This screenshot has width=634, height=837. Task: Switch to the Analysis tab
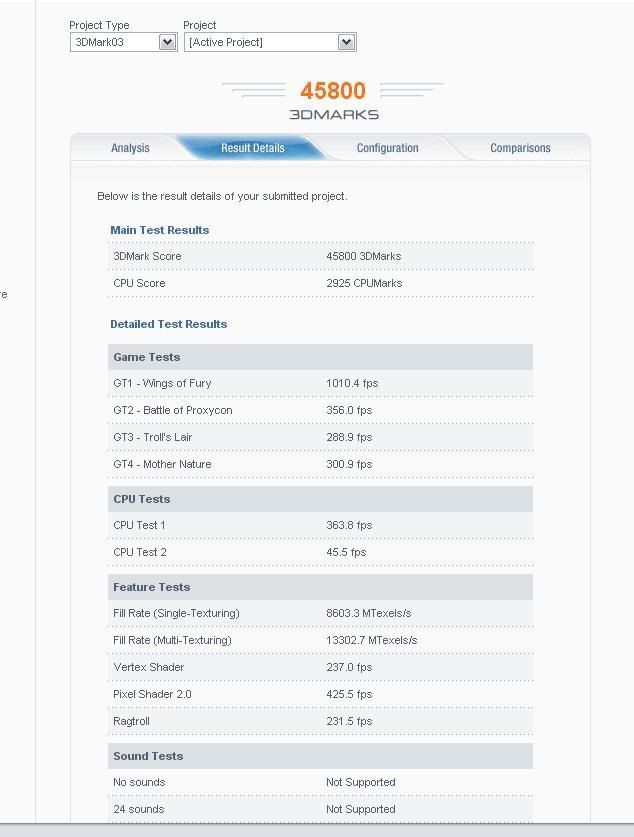point(130,148)
